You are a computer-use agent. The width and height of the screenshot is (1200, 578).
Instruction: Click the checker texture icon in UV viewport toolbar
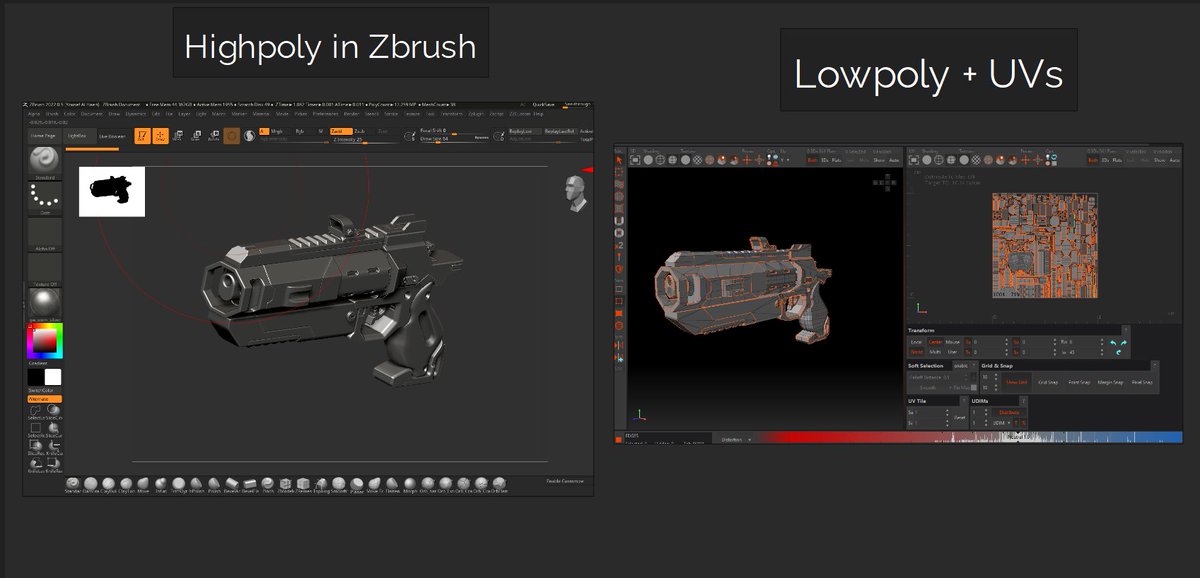(977, 160)
